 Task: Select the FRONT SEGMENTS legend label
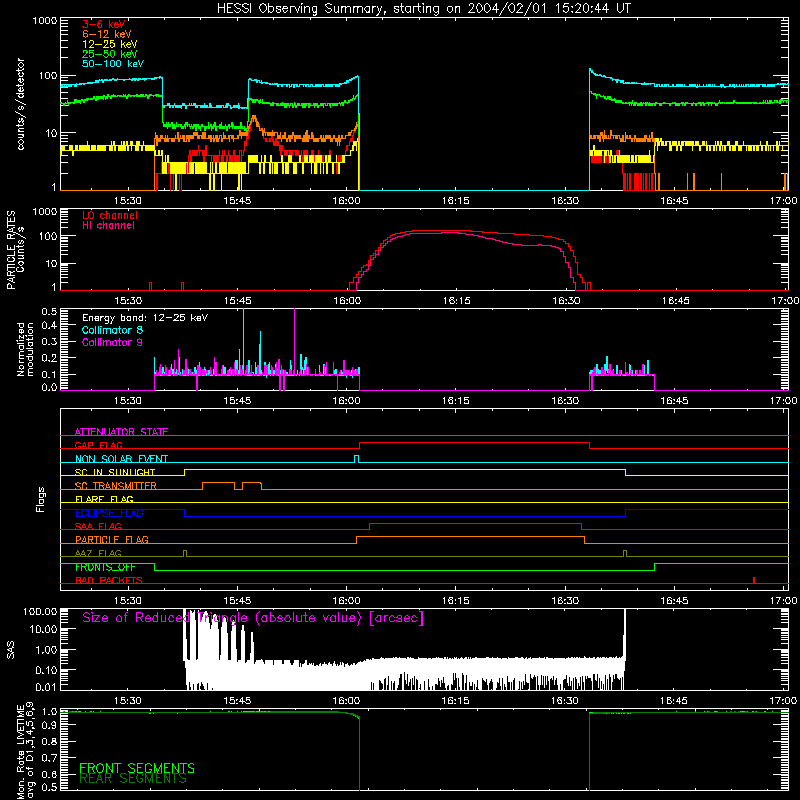click(x=137, y=768)
